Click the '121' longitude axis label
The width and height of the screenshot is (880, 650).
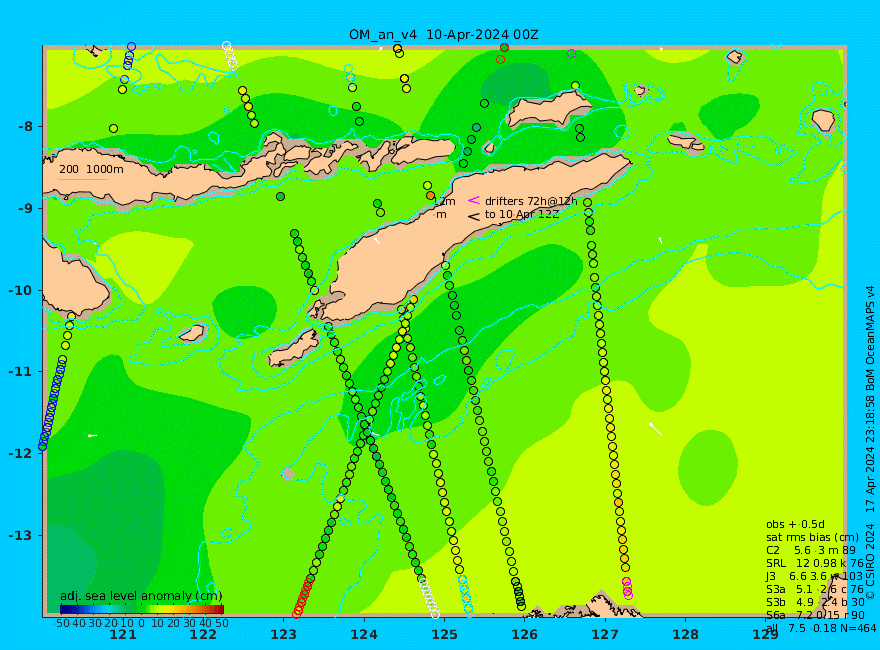tap(123, 634)
